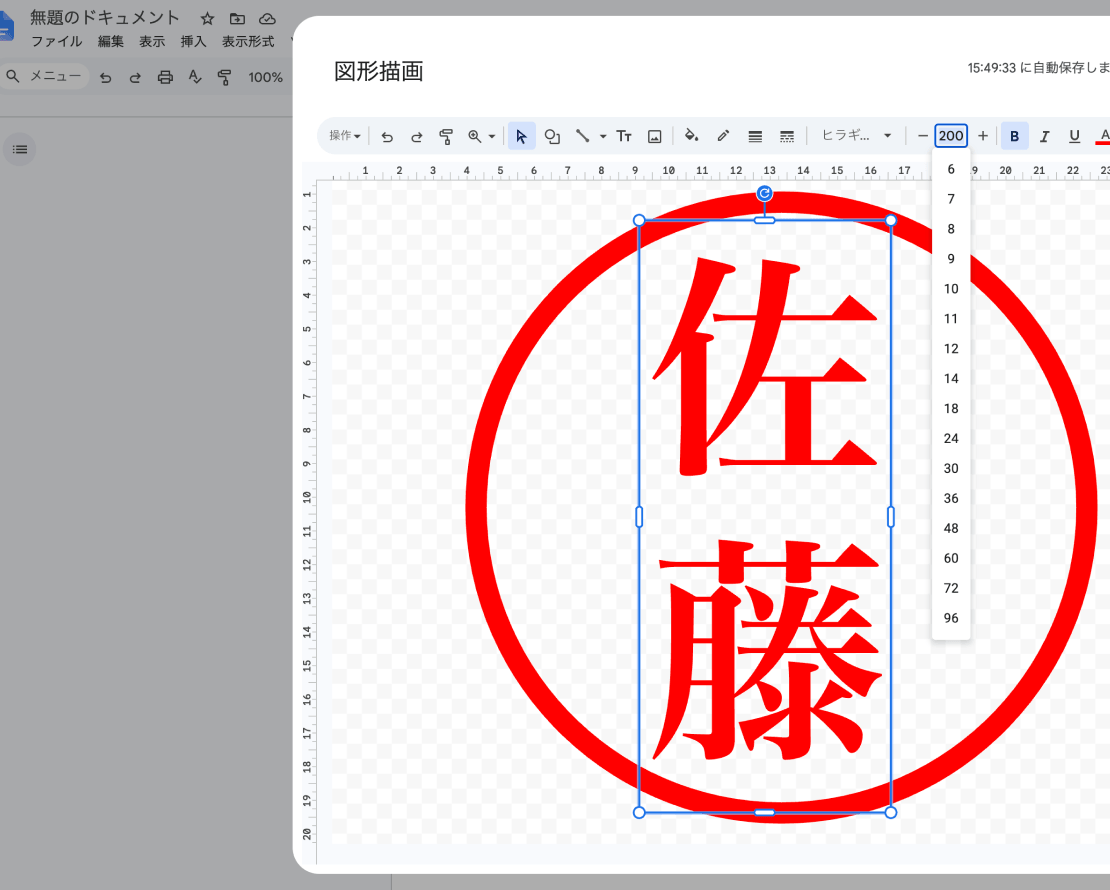Viewport: 1110px width, 890px height.
Task: Show the document outline panel
Action: [x=20, y=149]
